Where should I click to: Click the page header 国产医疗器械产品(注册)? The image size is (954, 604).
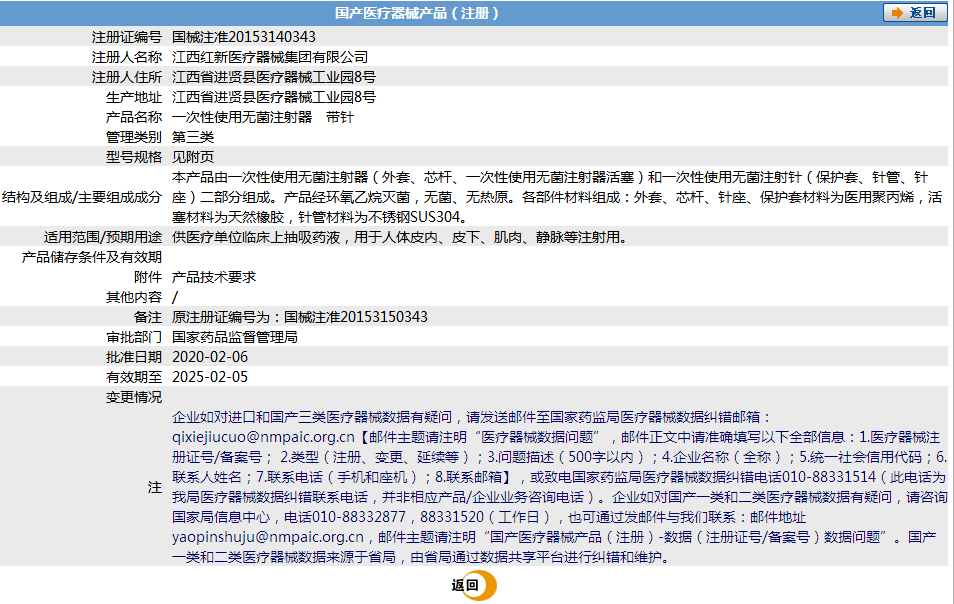point(417,13)
